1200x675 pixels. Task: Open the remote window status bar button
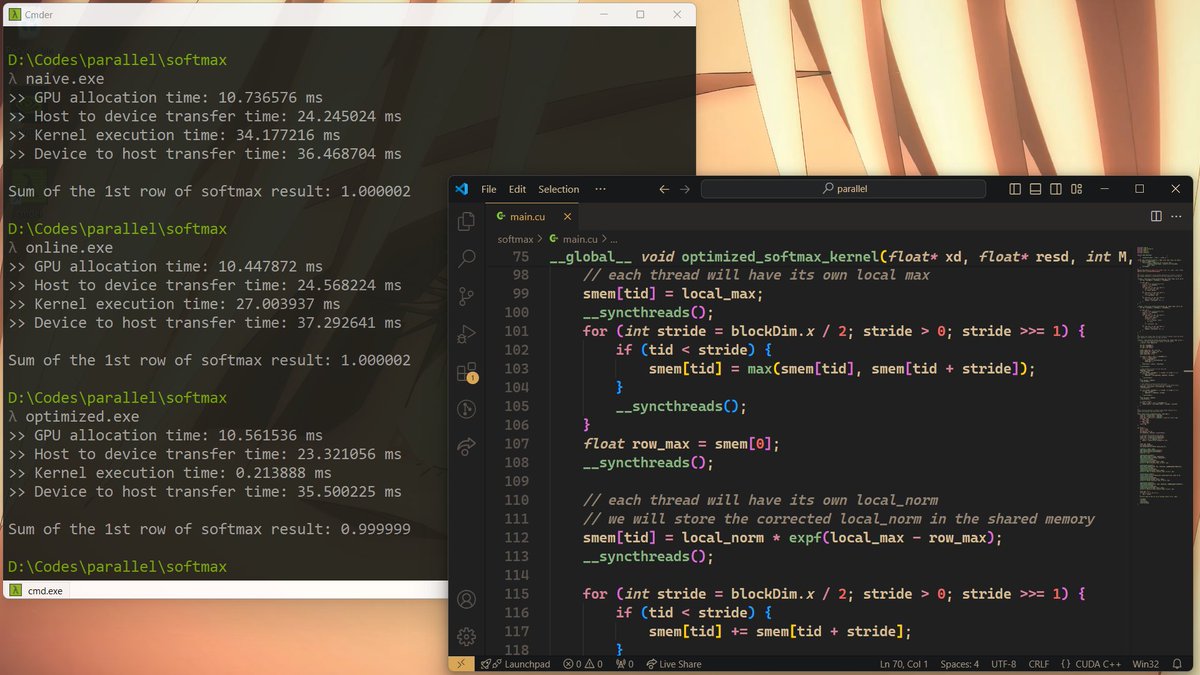[461, 664]
